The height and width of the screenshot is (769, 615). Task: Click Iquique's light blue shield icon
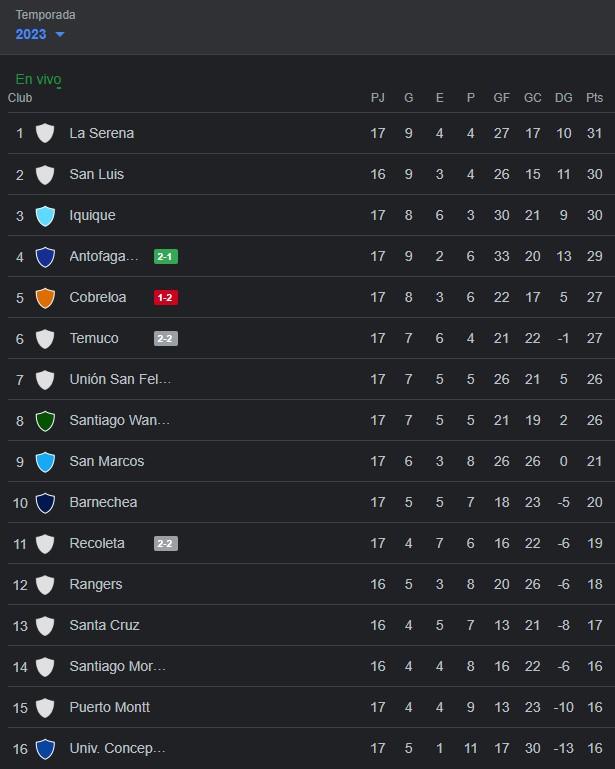(x=45, y=216)
